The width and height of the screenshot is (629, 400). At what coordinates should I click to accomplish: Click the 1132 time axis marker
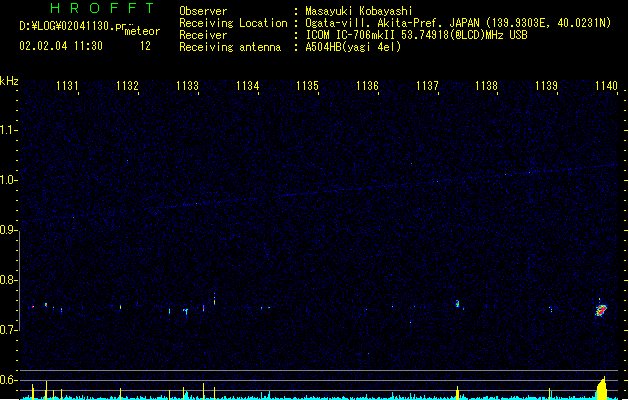point(127,86)
